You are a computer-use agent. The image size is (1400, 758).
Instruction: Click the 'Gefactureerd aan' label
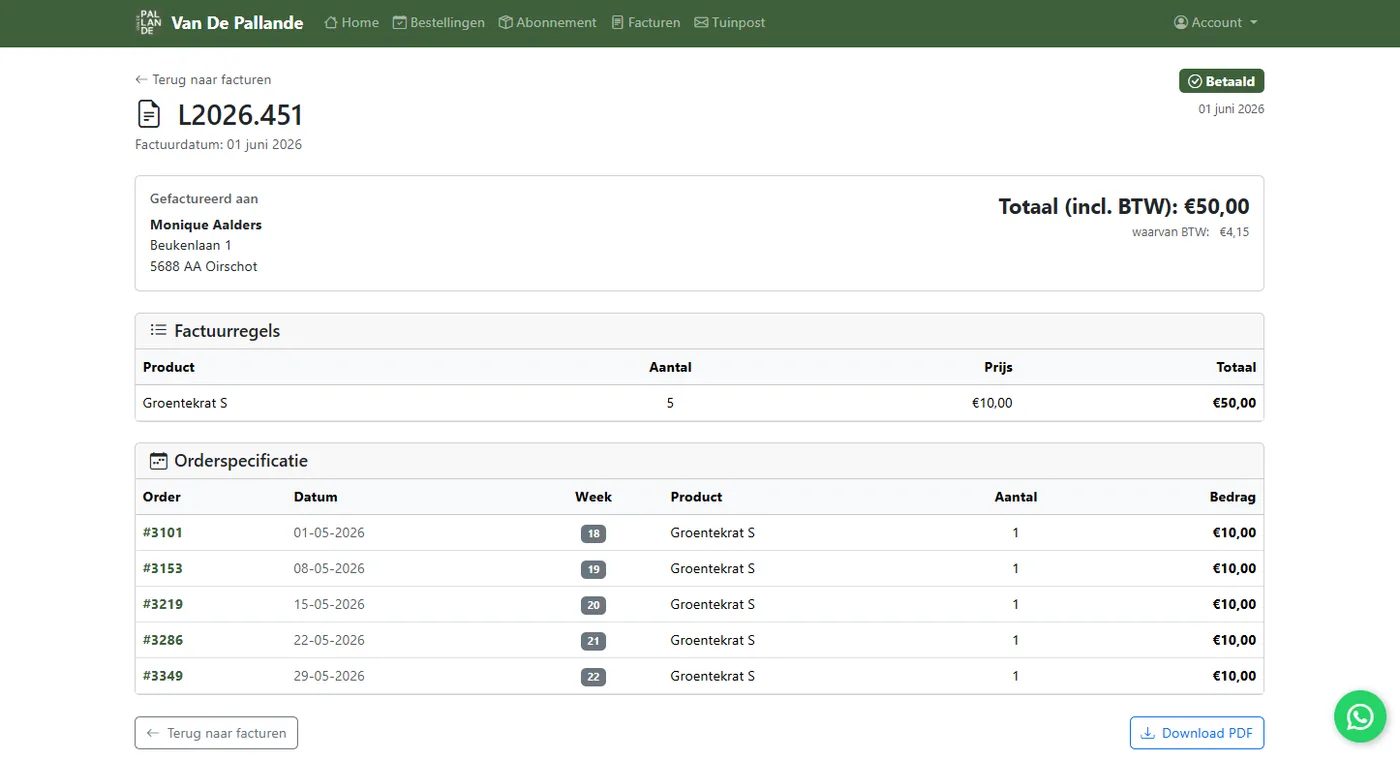click(204, 199)
